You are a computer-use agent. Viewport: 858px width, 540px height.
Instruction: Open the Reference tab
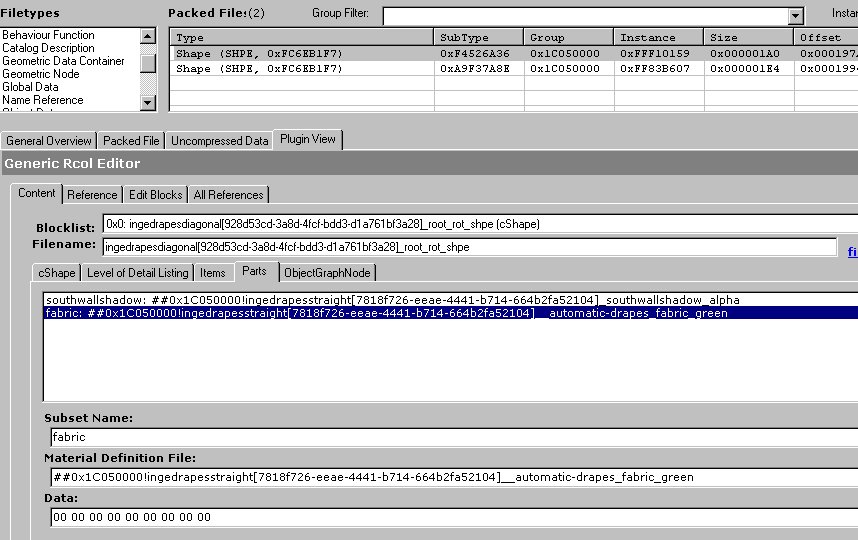[x=92, y=195]
